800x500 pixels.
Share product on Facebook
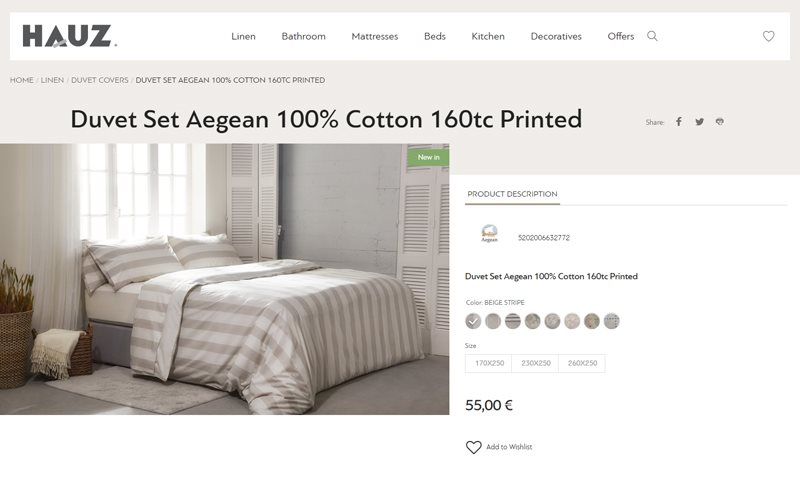click(678, 122)
